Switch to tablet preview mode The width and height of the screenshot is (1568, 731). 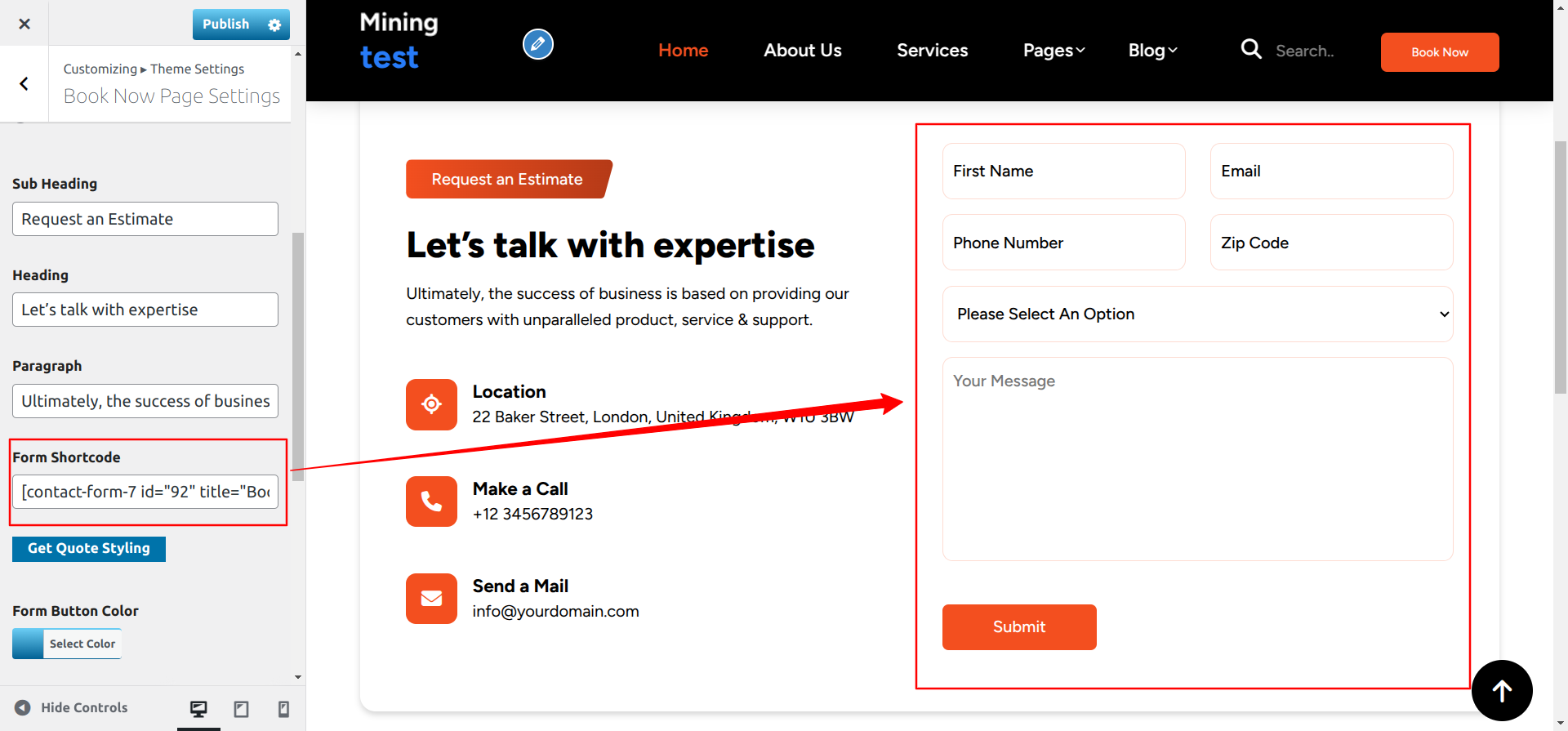(241, 708)
